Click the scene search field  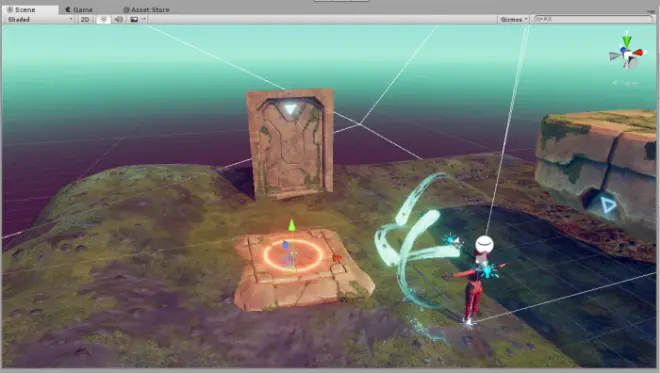click(593, 19)
